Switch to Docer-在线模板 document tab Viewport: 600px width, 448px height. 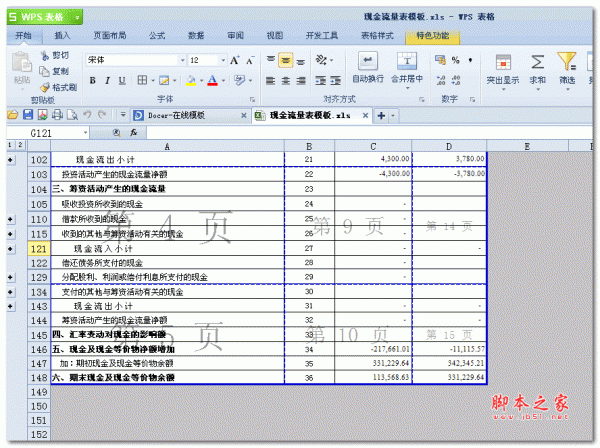(176, 115)
